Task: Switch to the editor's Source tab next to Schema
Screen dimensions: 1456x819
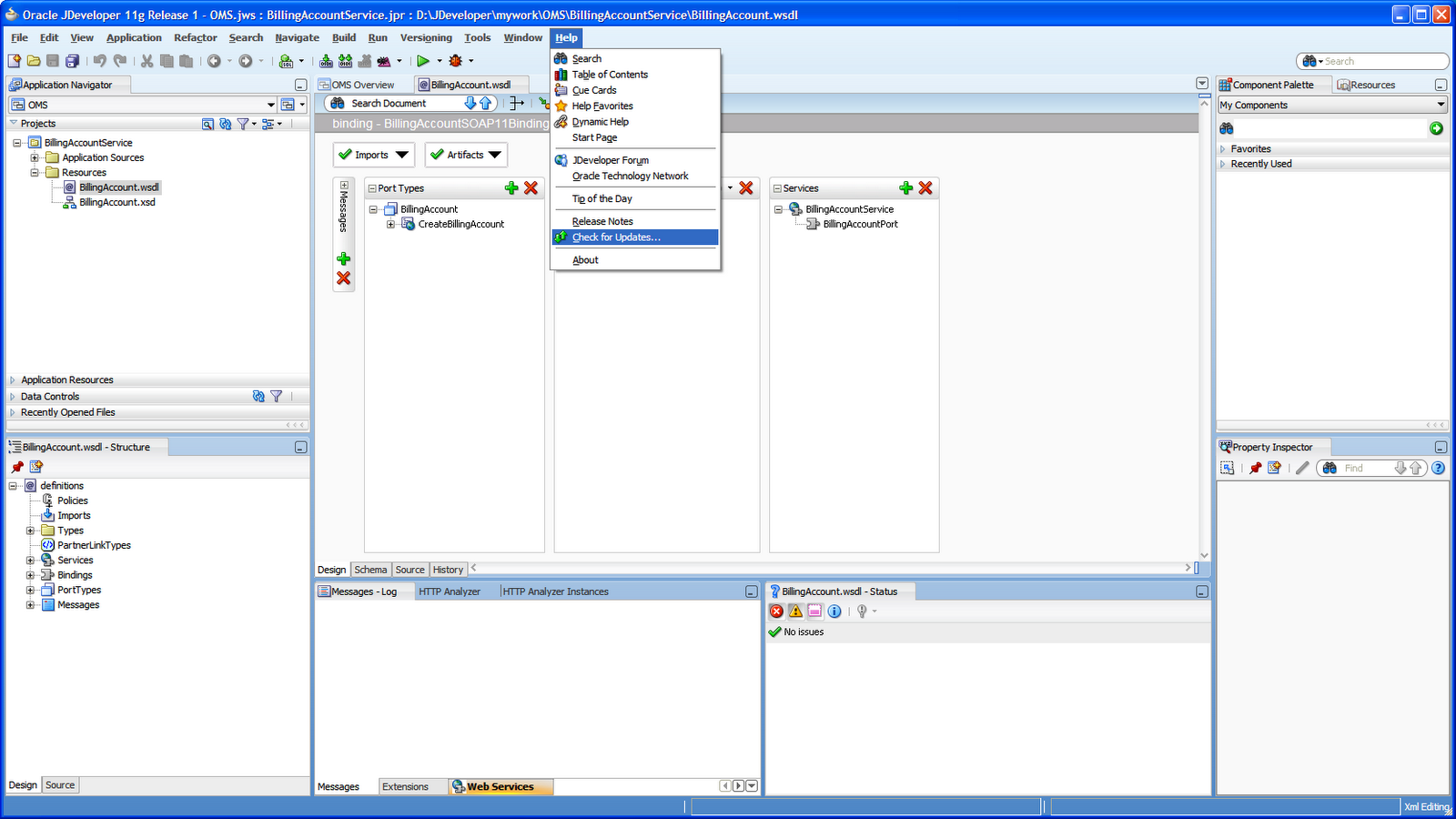Action: point(409,570)
